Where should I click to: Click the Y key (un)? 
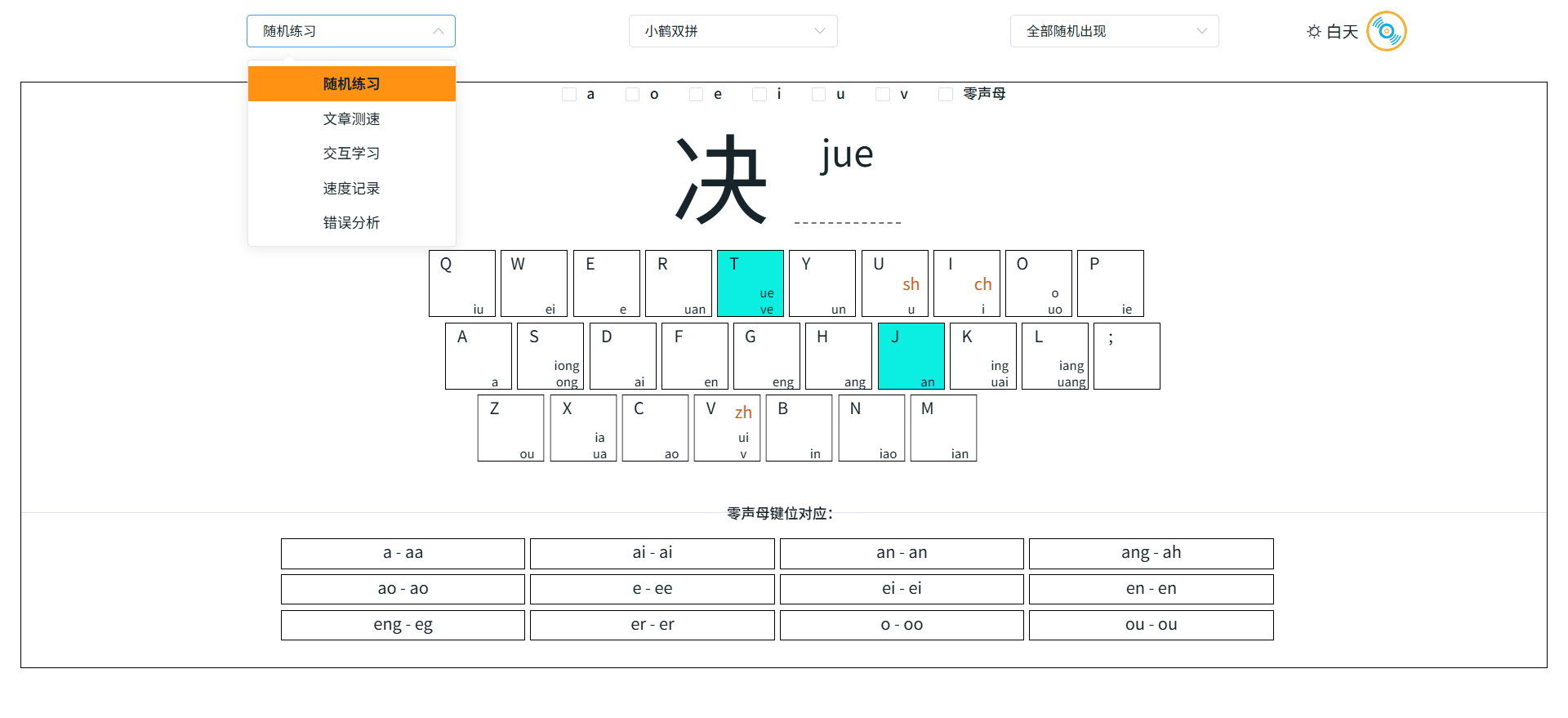coord(822,283)
